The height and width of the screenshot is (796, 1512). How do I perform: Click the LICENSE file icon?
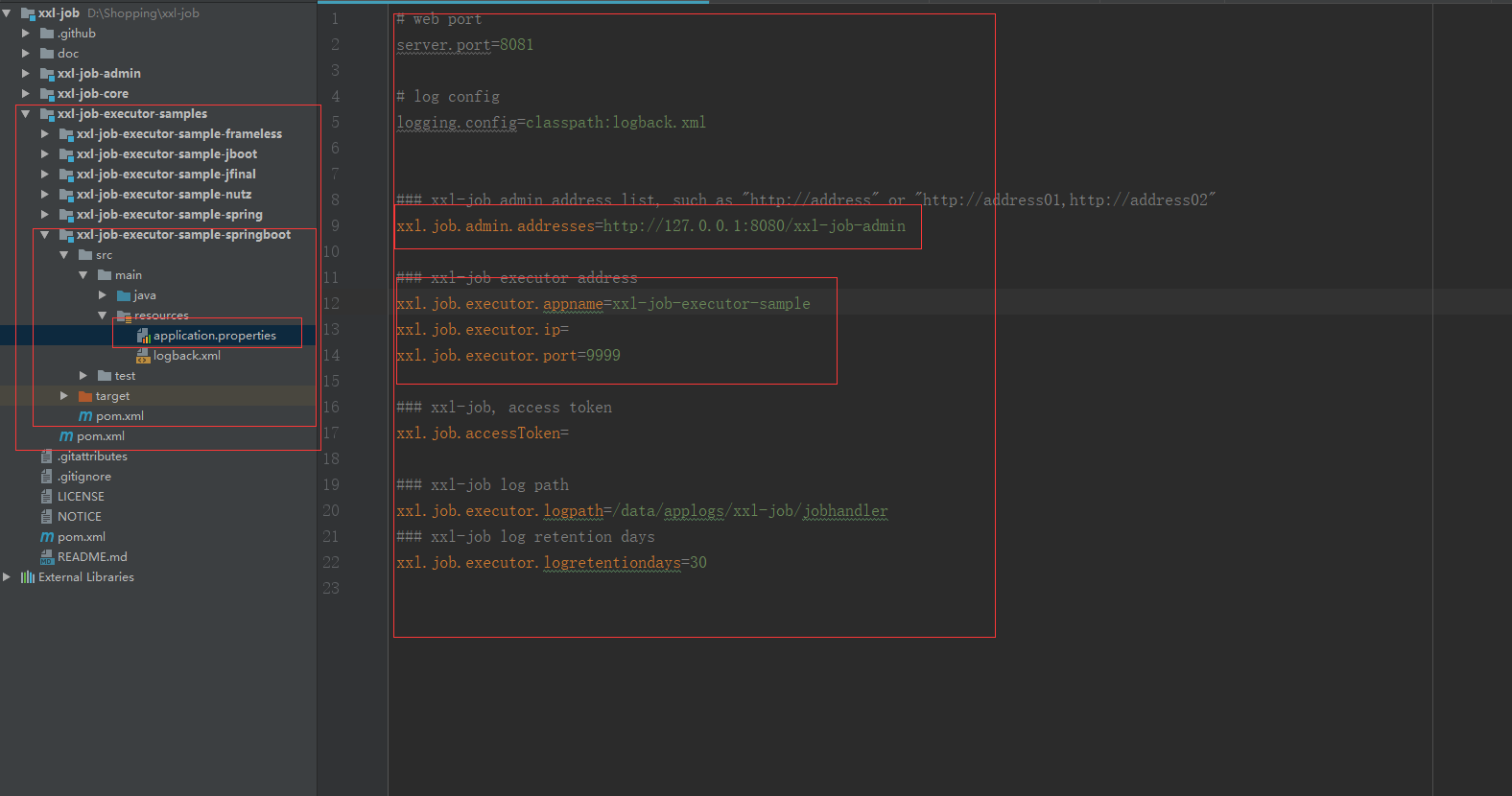coord(47,497)
